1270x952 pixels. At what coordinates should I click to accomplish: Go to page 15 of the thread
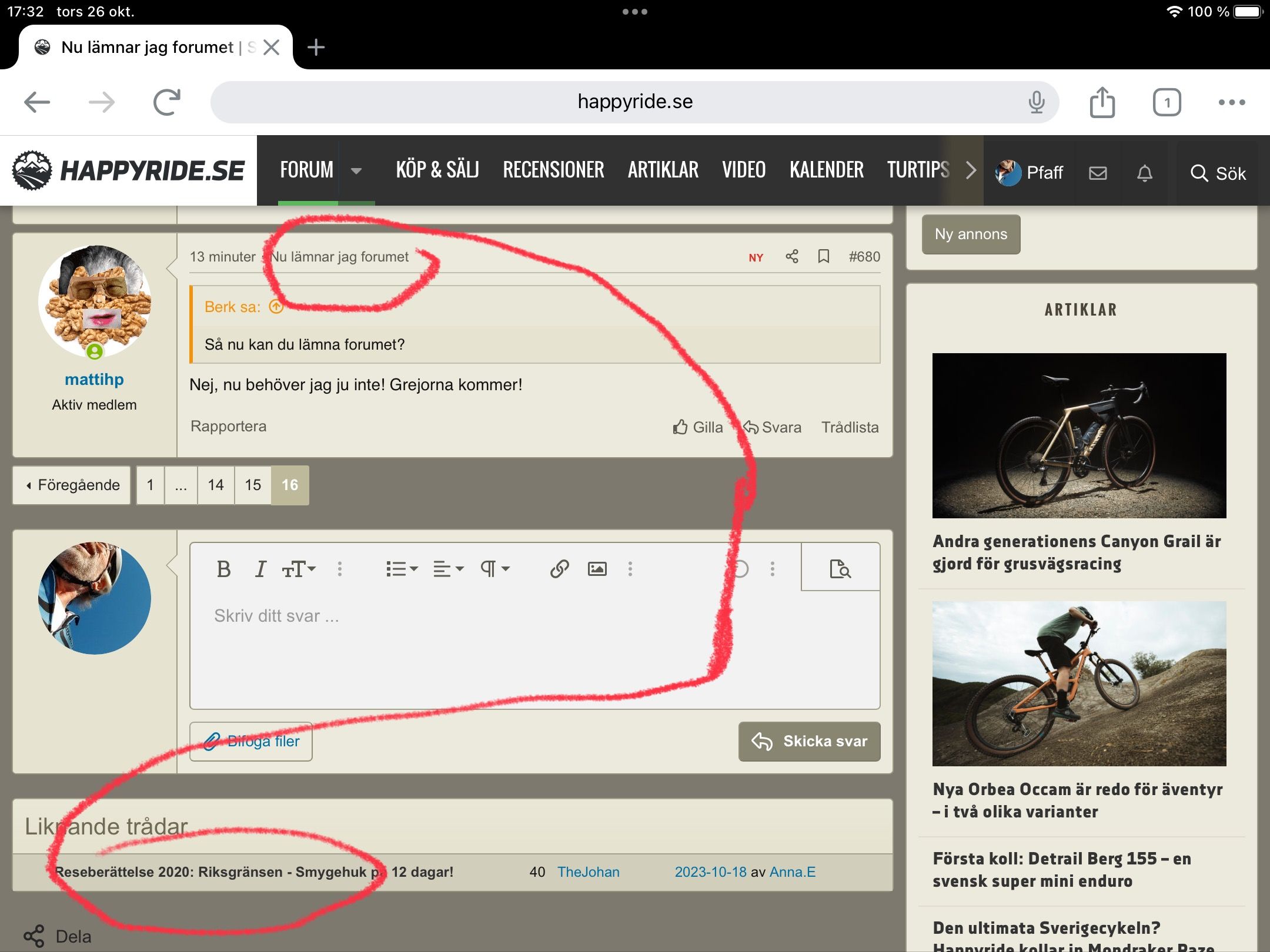tap(253, 485)
